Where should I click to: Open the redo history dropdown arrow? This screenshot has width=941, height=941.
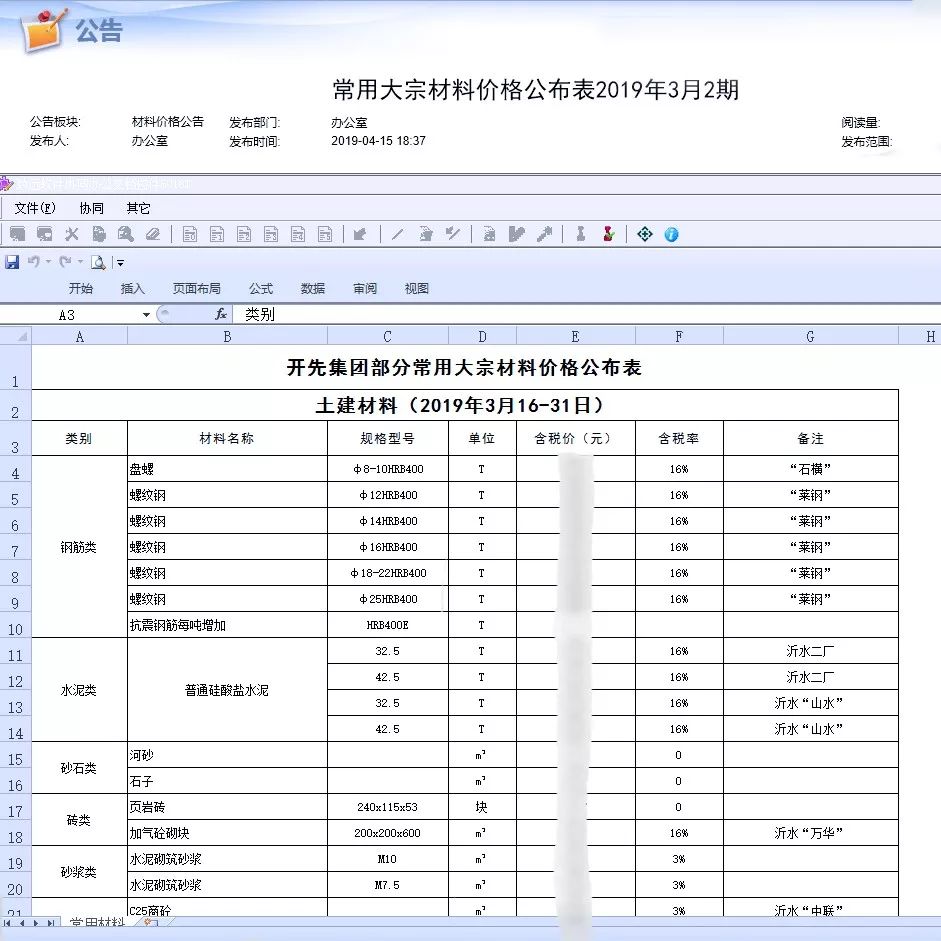(x=80, y=262)
